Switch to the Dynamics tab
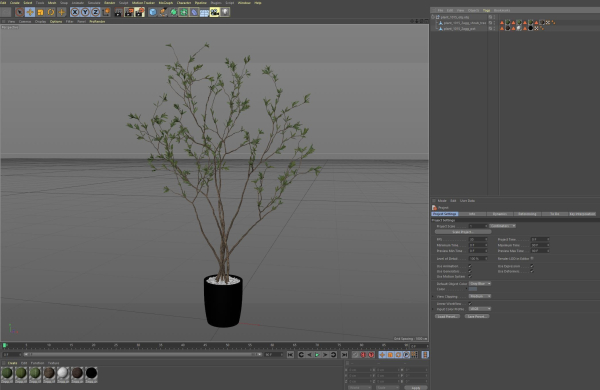600x390 pixels. coord(500,214)
